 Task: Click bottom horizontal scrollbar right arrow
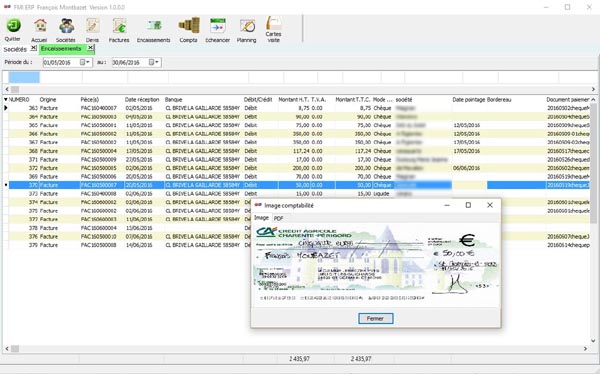pos(585,349)
